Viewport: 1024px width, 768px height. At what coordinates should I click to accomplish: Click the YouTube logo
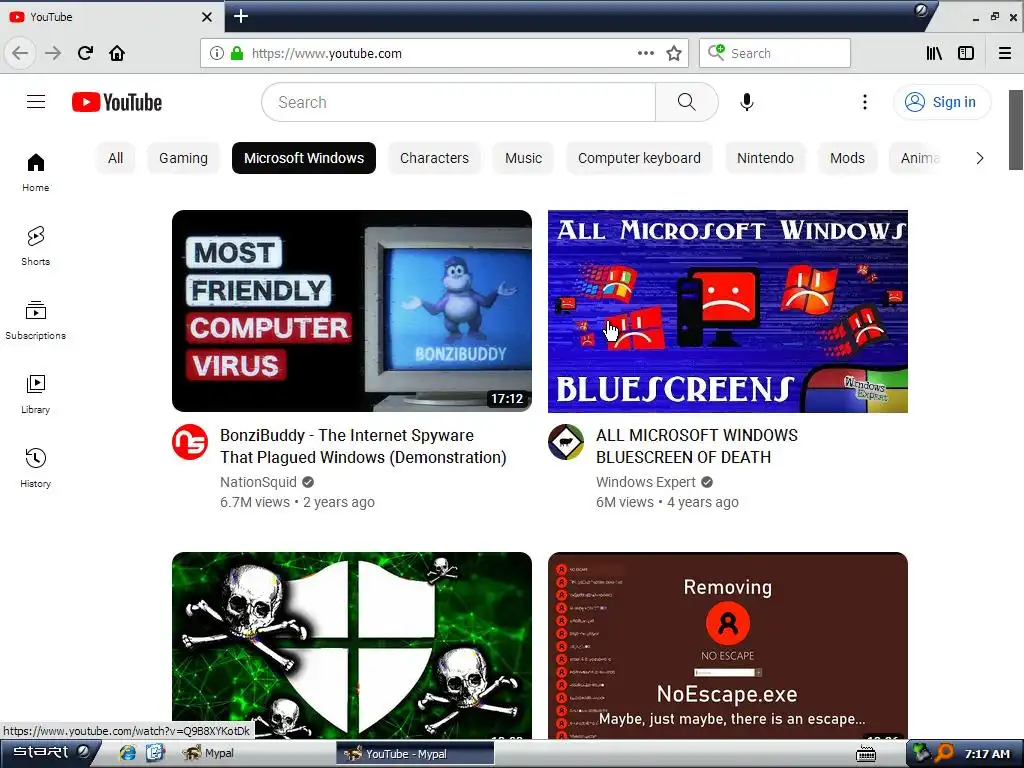tap(117, 102)
